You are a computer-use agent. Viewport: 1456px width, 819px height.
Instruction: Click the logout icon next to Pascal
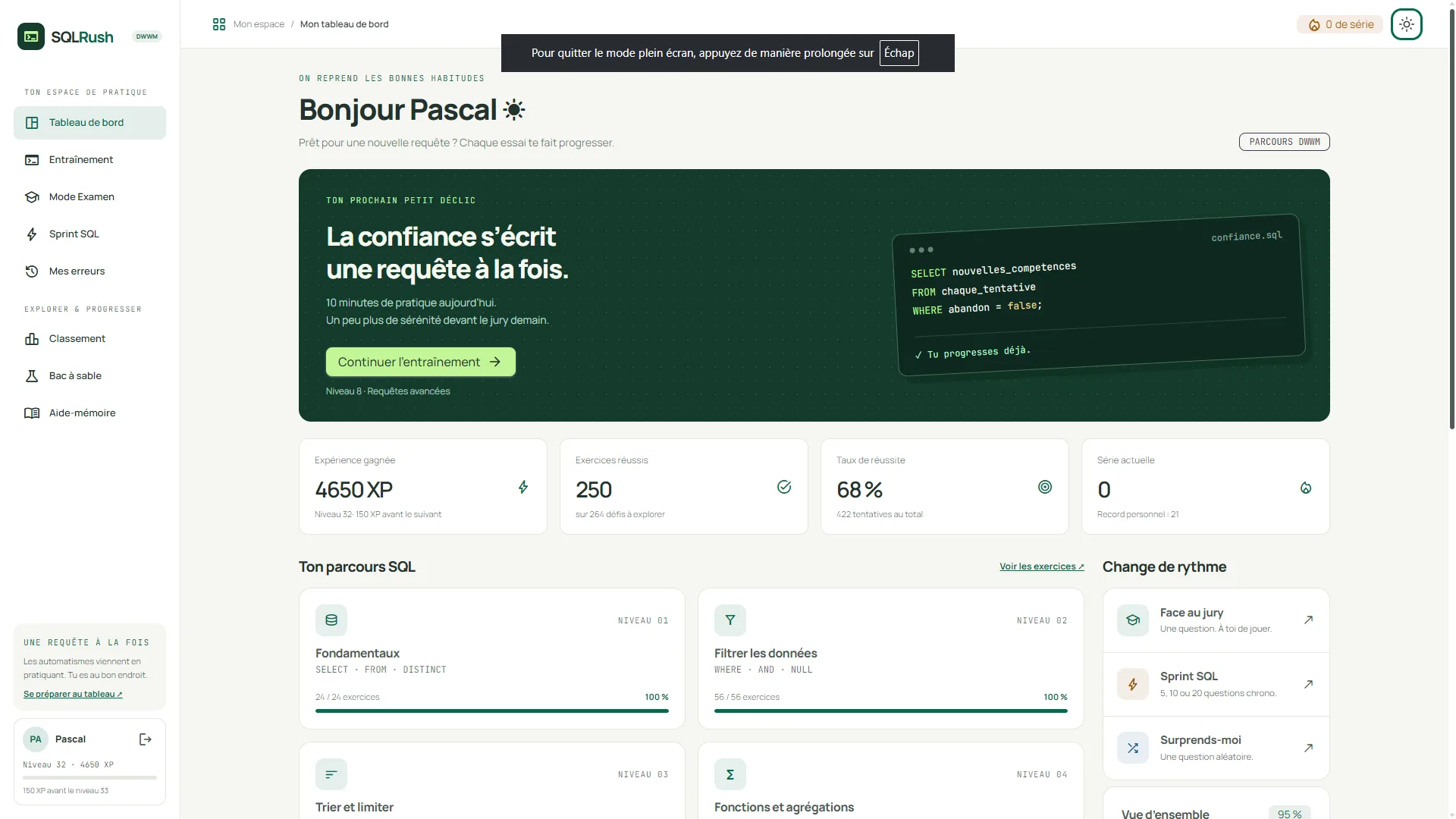tap(146, 739)
